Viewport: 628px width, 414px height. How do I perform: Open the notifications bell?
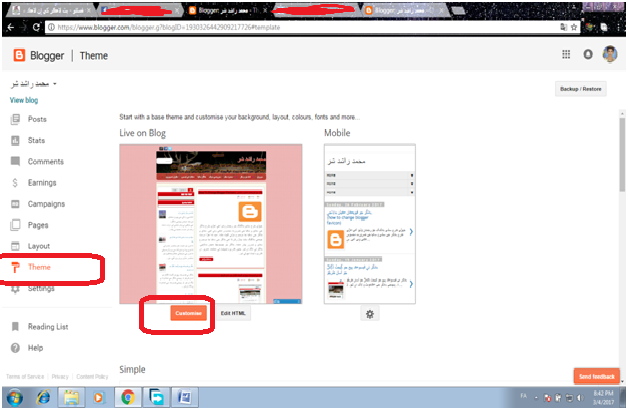point(588,54)
